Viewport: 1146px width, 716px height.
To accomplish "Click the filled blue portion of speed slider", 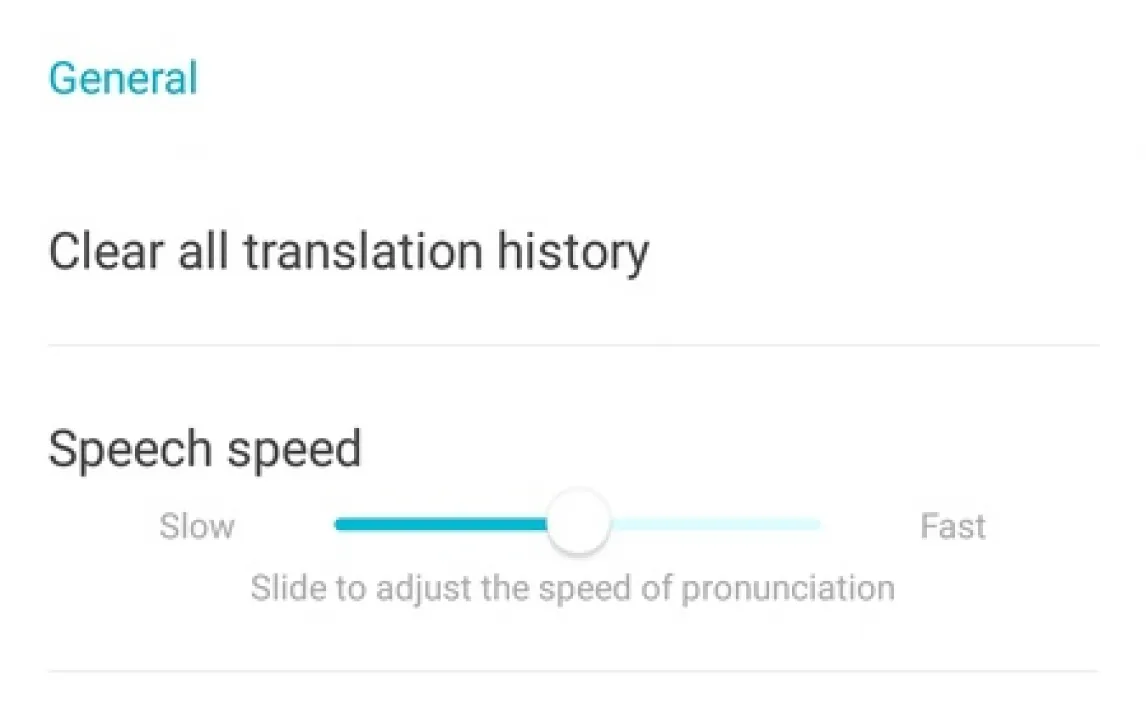I will 440,524.
